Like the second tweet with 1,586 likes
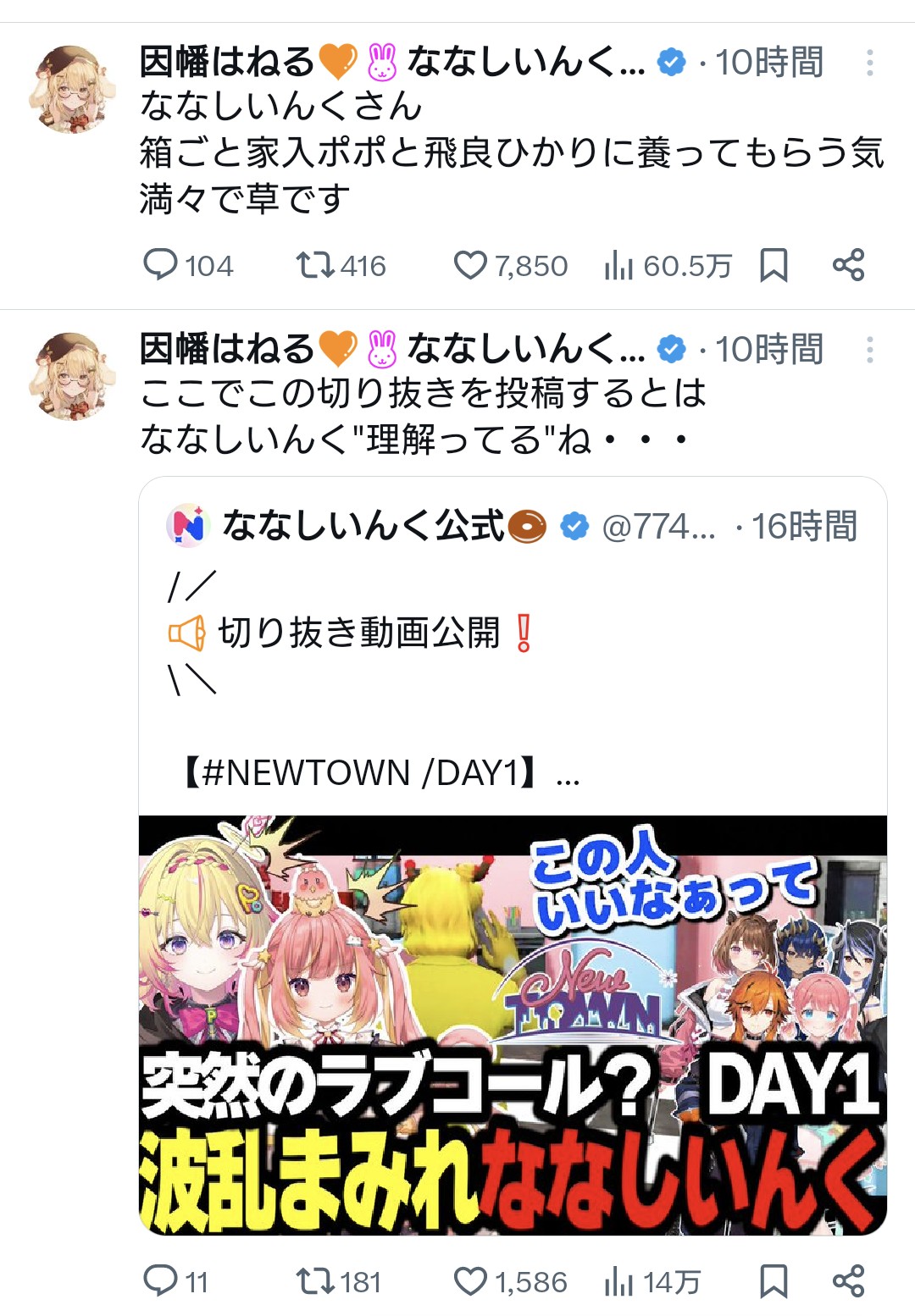 click(510, 1281)
